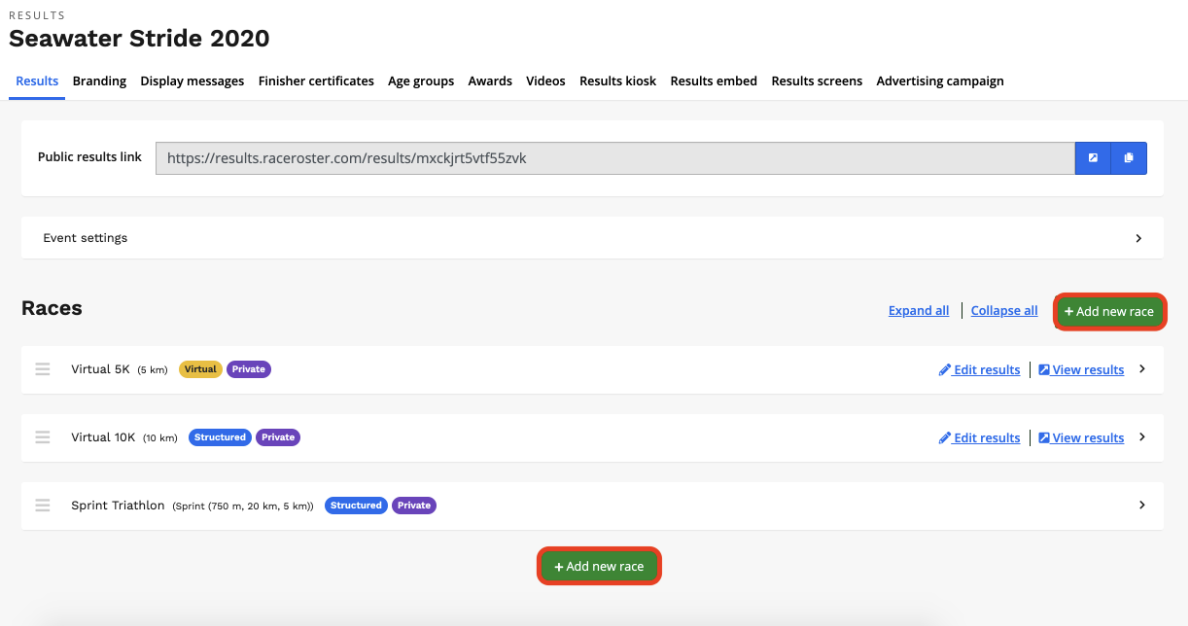The width and height of the screenshot is (1188, 626).
Task: Click drag handle icon for Sprint Triathlon
Action: click(43, 505)
